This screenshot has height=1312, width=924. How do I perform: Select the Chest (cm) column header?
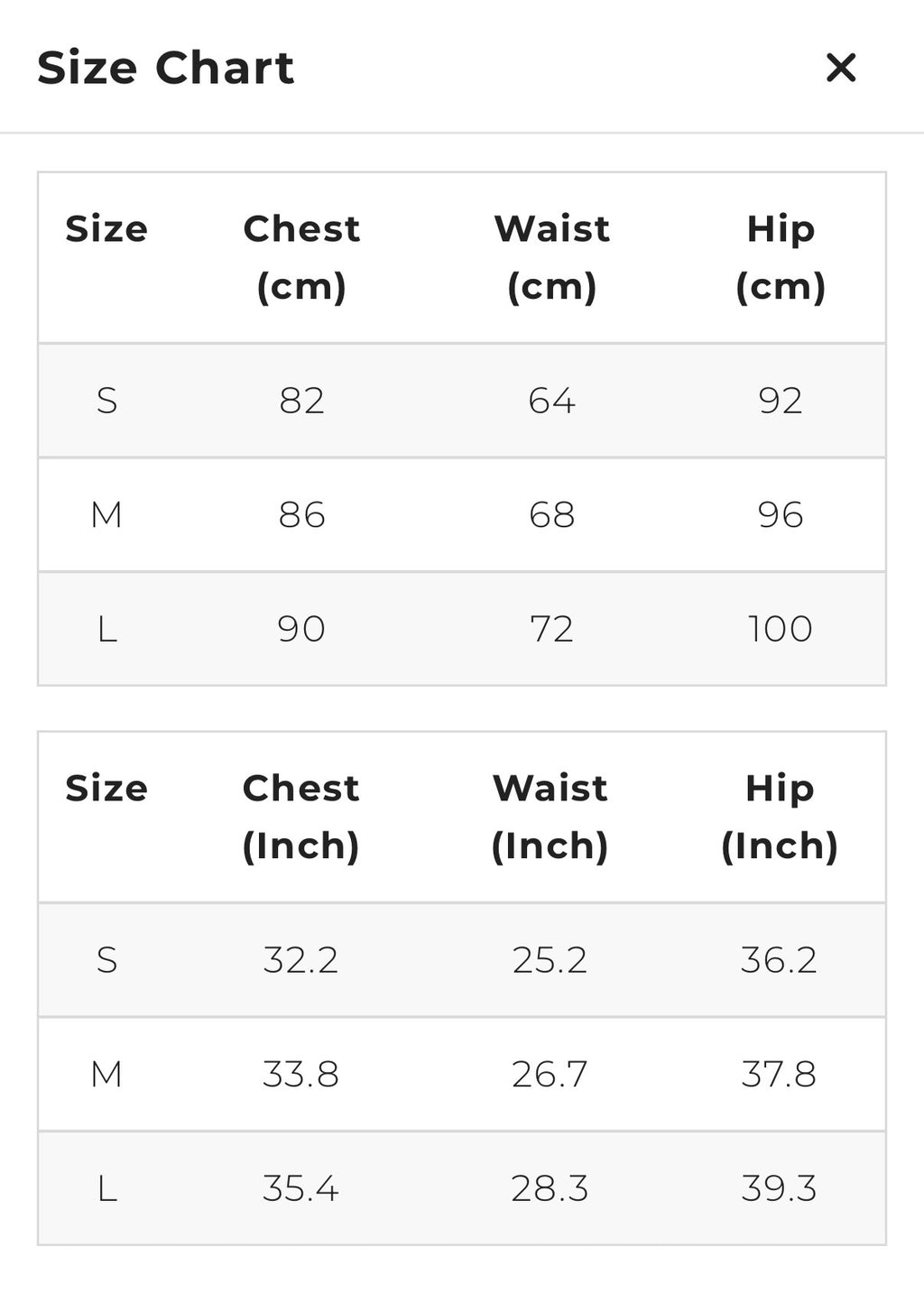tap(301, 257)
